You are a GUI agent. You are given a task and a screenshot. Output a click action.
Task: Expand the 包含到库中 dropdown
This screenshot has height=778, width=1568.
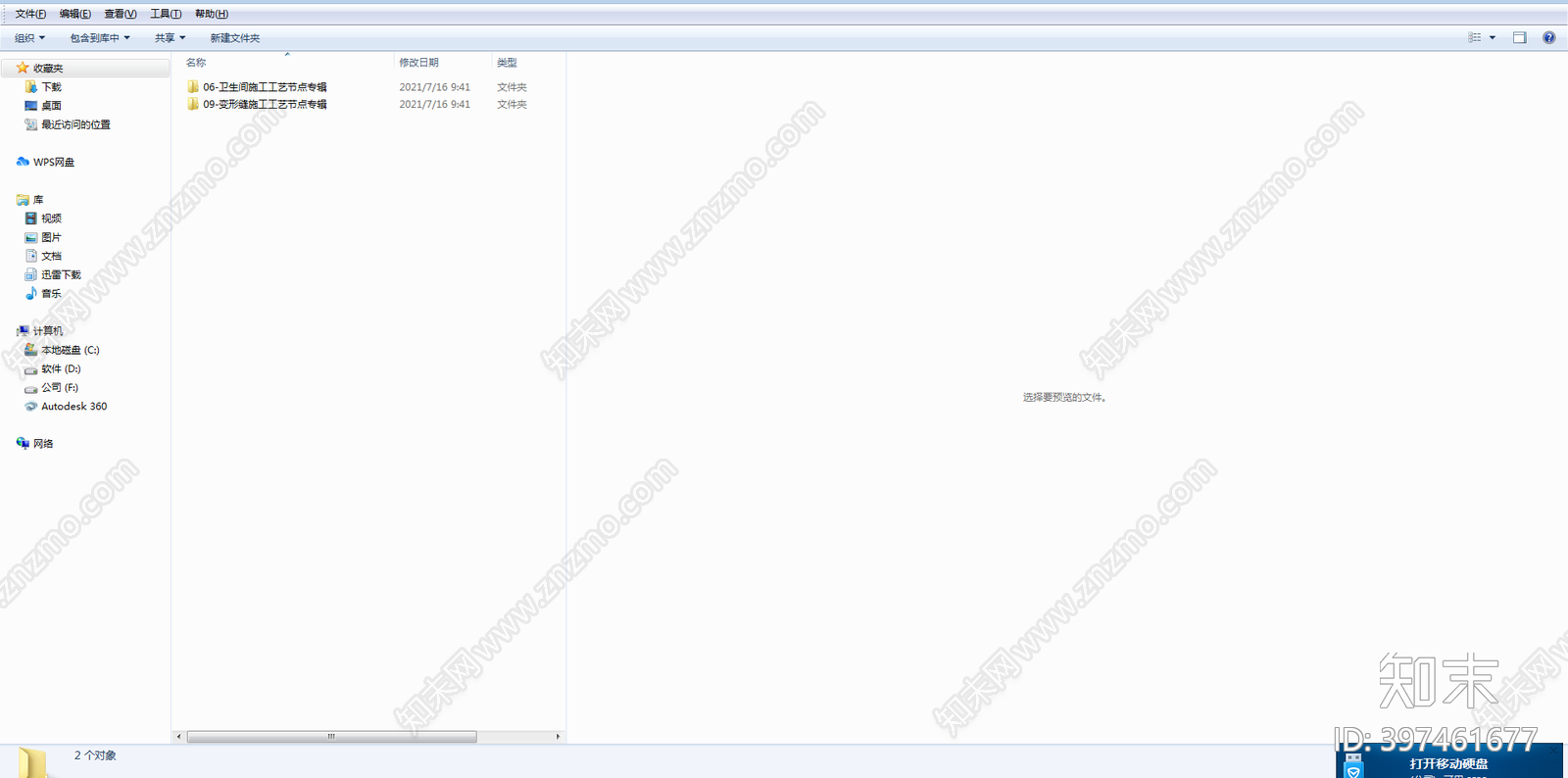[100, 38]
